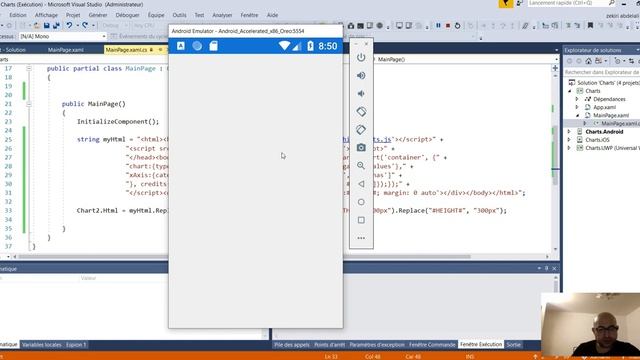The image size is (640, 360).
Task: Collapse the MainPage class code region
Action: click(29, 68)
